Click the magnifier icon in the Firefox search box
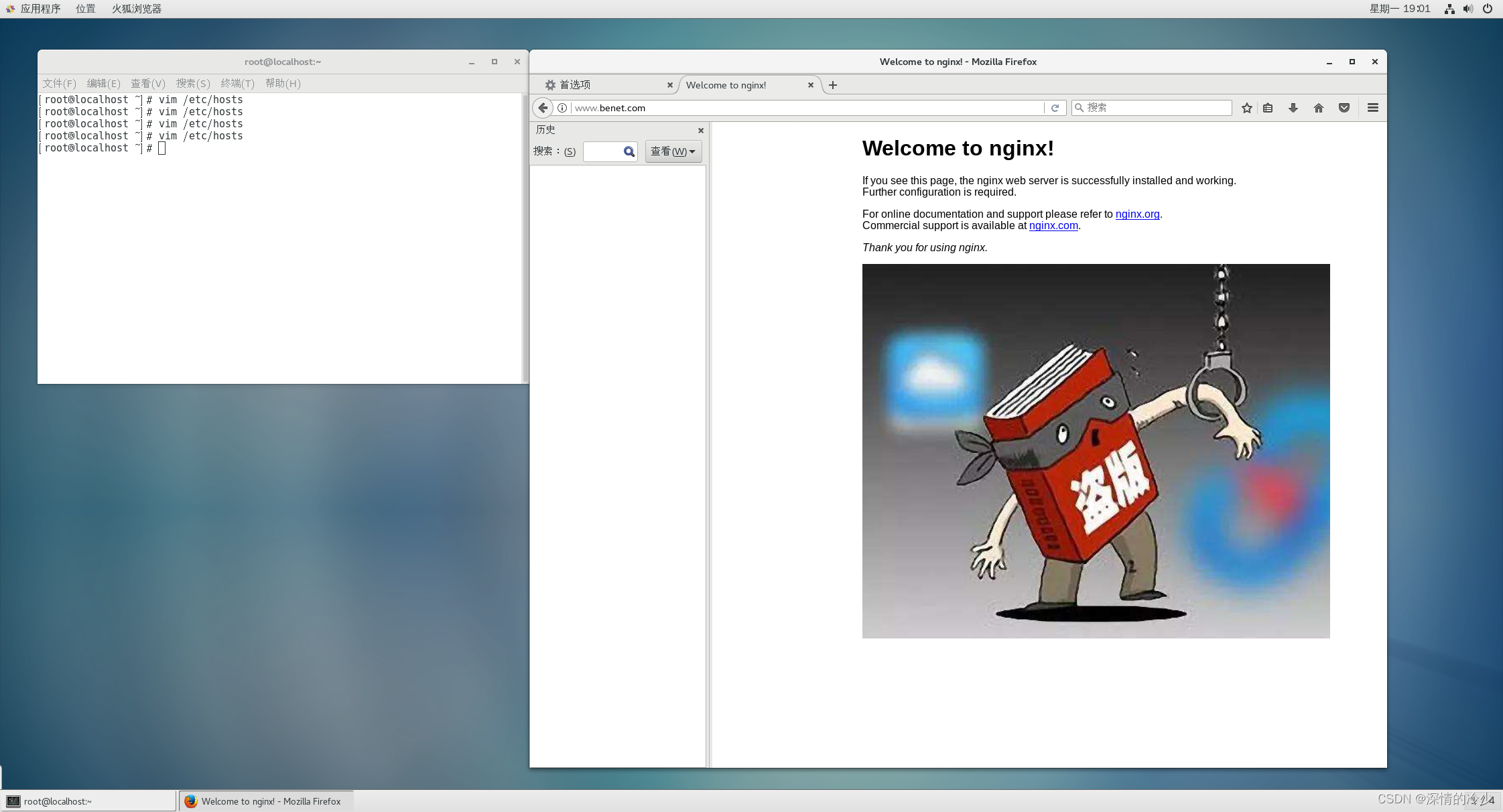The height and width of the screenshot is (812, 1503). point(1080,108)
